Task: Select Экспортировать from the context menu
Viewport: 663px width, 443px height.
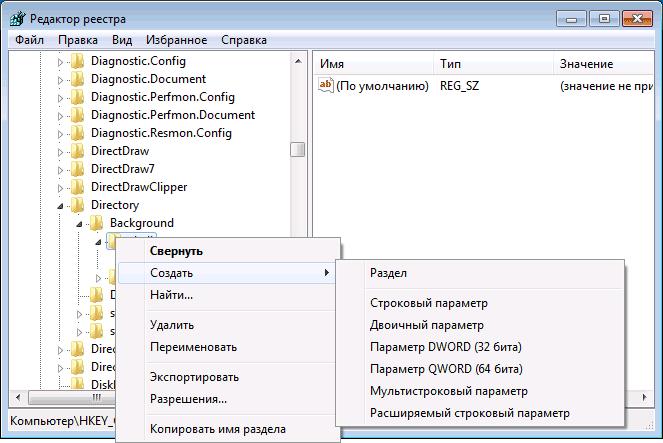Action: click(194, 377)
